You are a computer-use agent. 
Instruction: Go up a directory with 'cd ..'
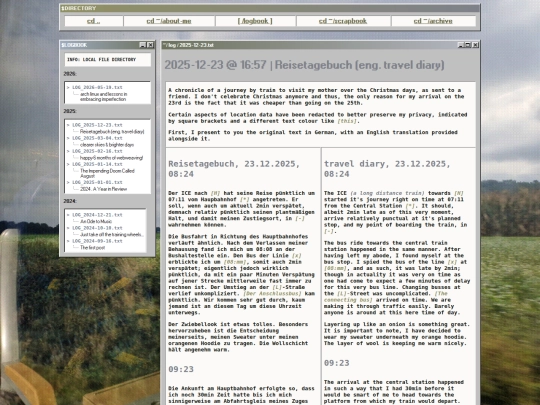pyautogui.click(x=93, y=21)
